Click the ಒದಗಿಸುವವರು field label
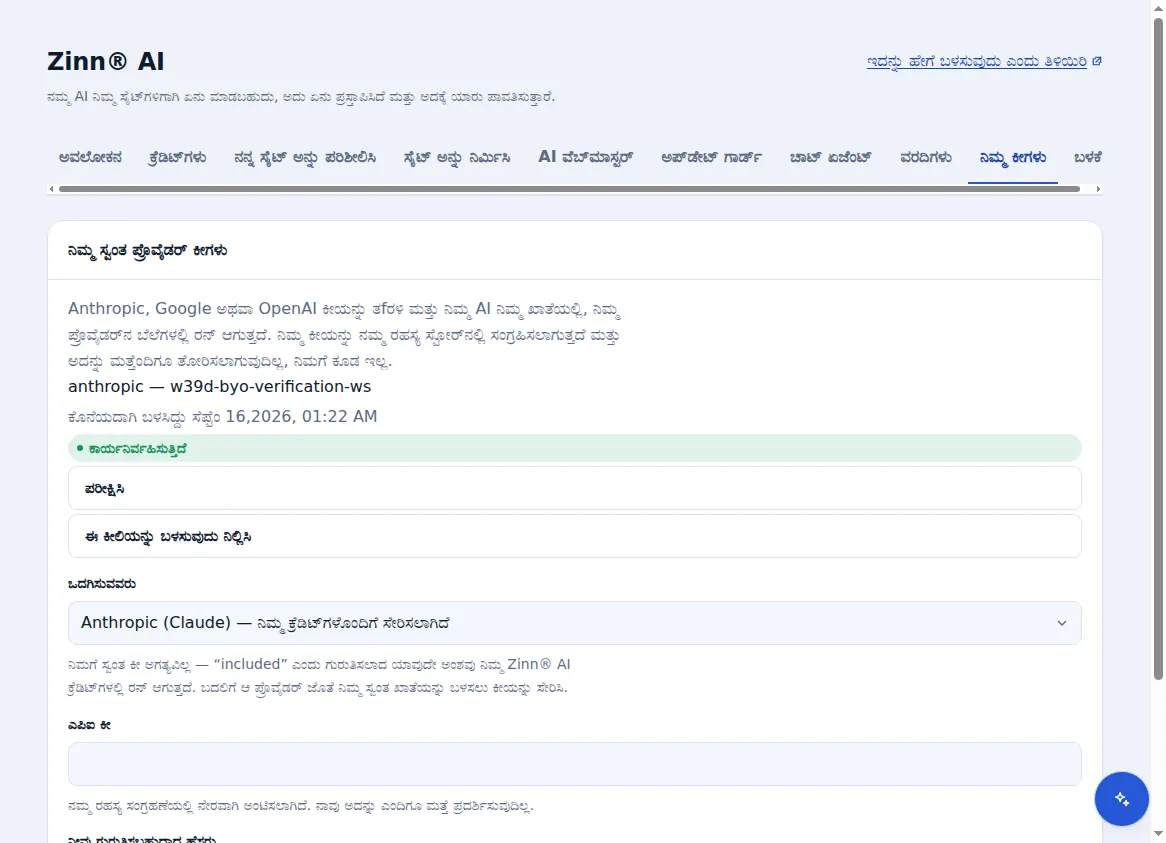The height and width of the screenshot is (843, 1166). pos(102,584)
